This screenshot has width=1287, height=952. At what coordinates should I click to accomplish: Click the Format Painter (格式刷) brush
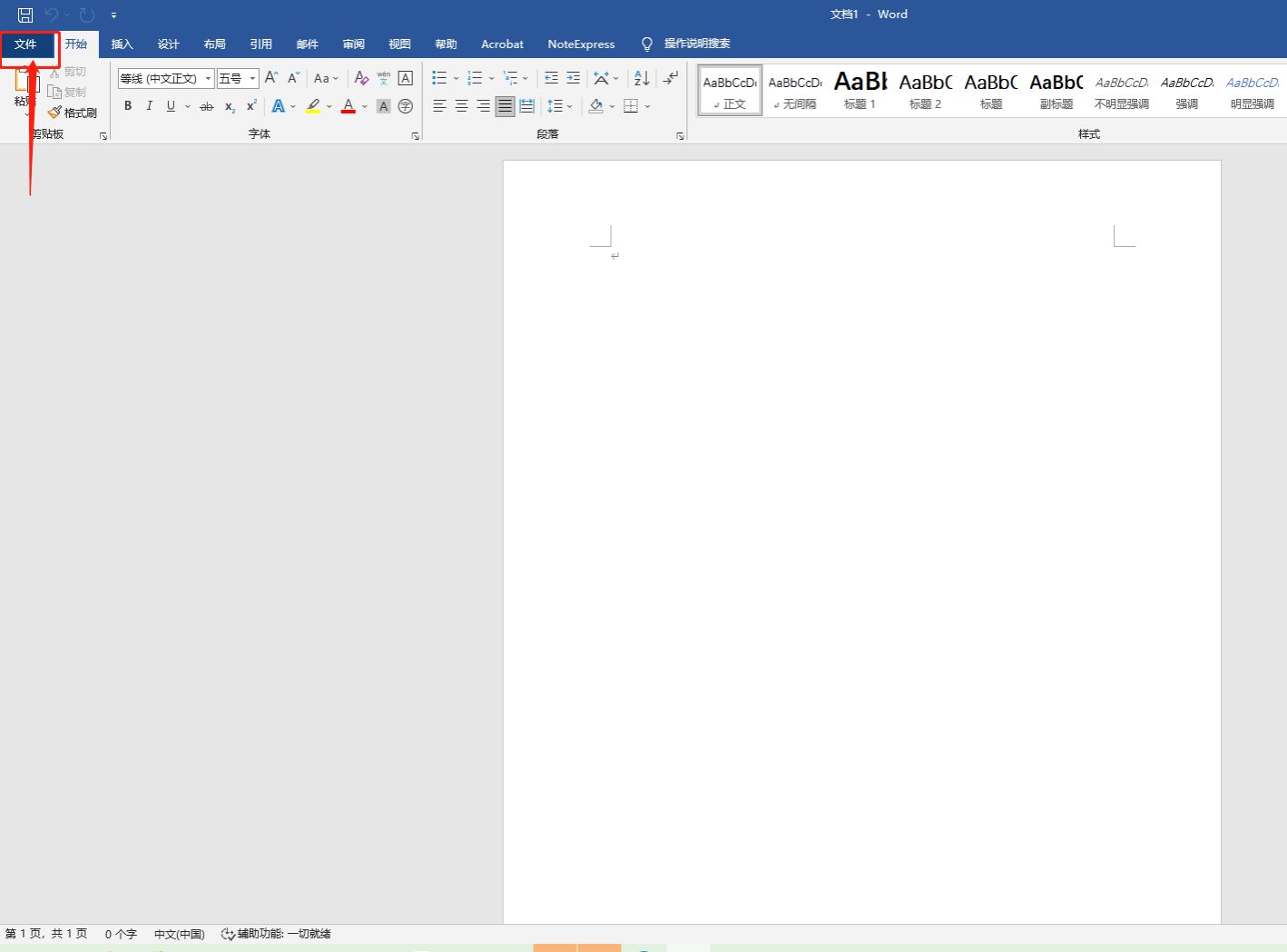(x=73, y=113)
